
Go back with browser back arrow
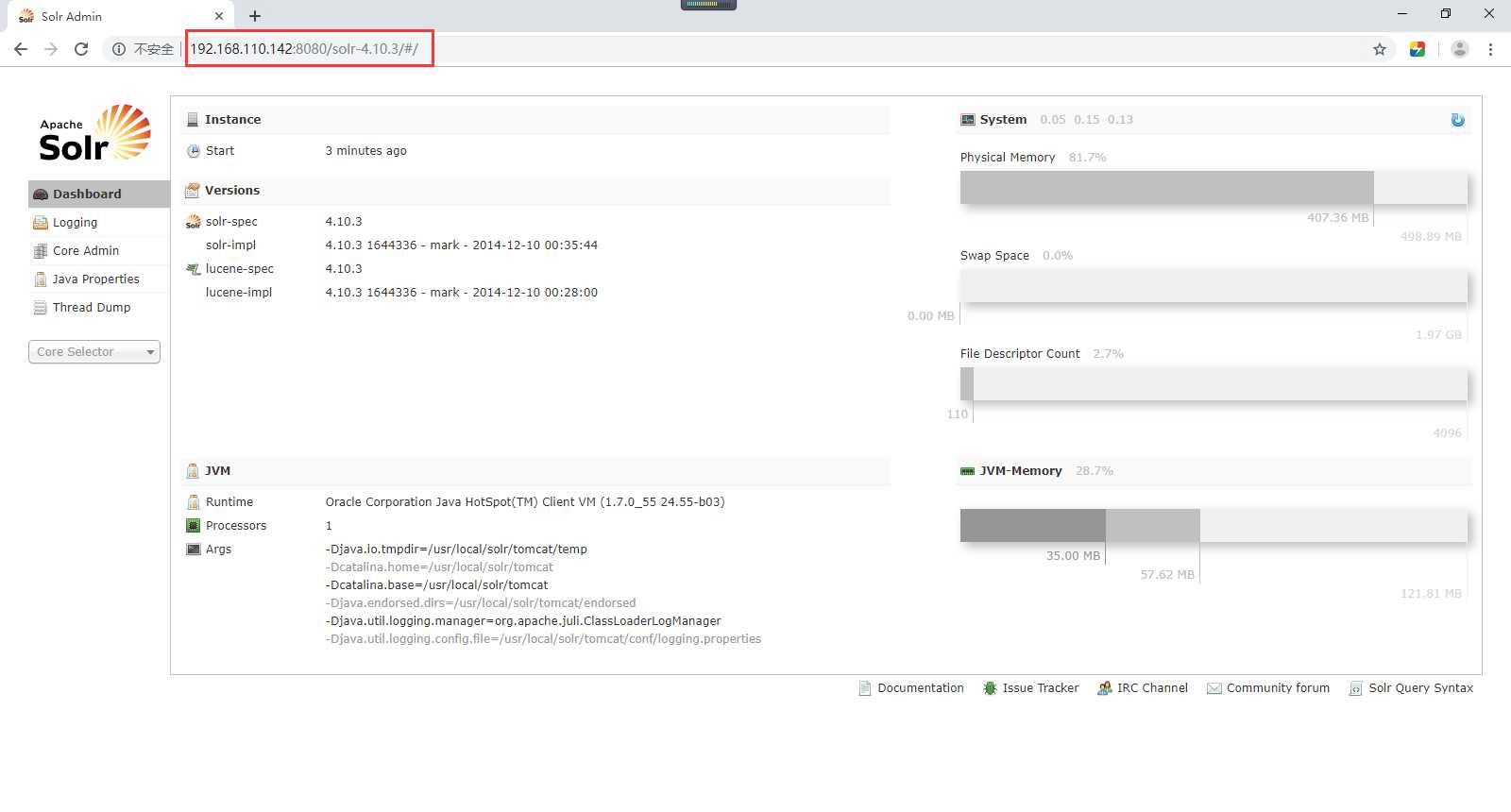tap(21, 49)
